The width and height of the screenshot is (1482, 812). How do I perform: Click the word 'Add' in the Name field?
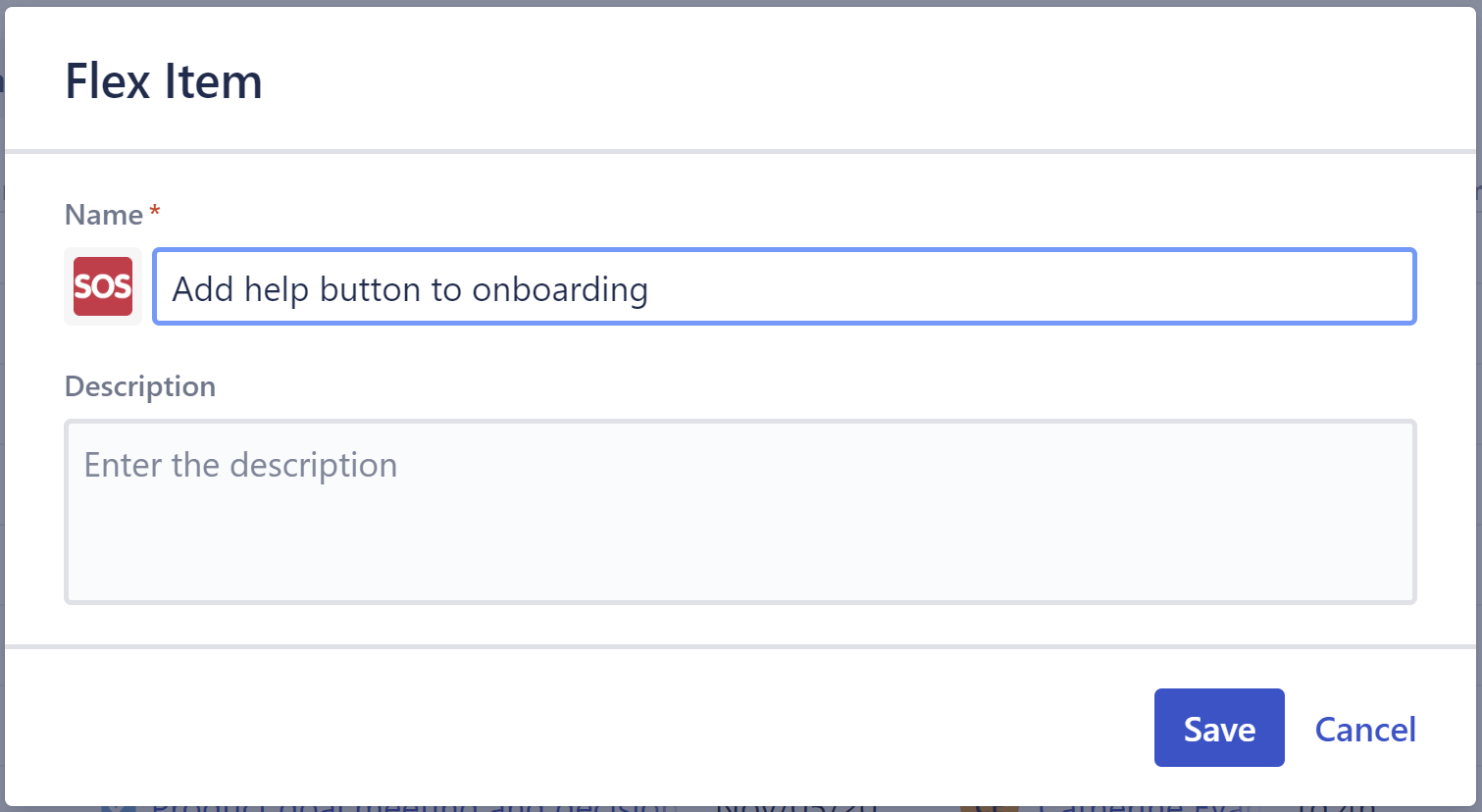203,289
